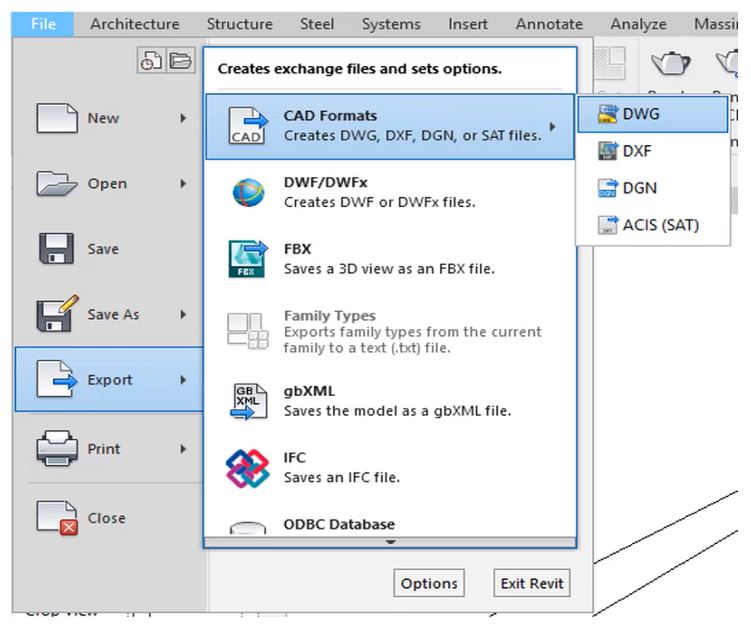Click the FBX file icon
The width and height of the screenshot is (751, 630).
[x=247, y=259]
